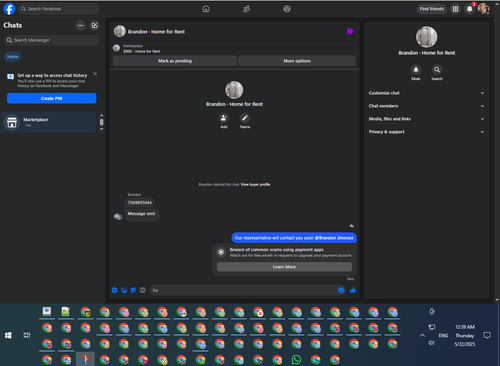The image size is (500, 366).
Task: Open more actions plus icon in composer
Action: 114,290
